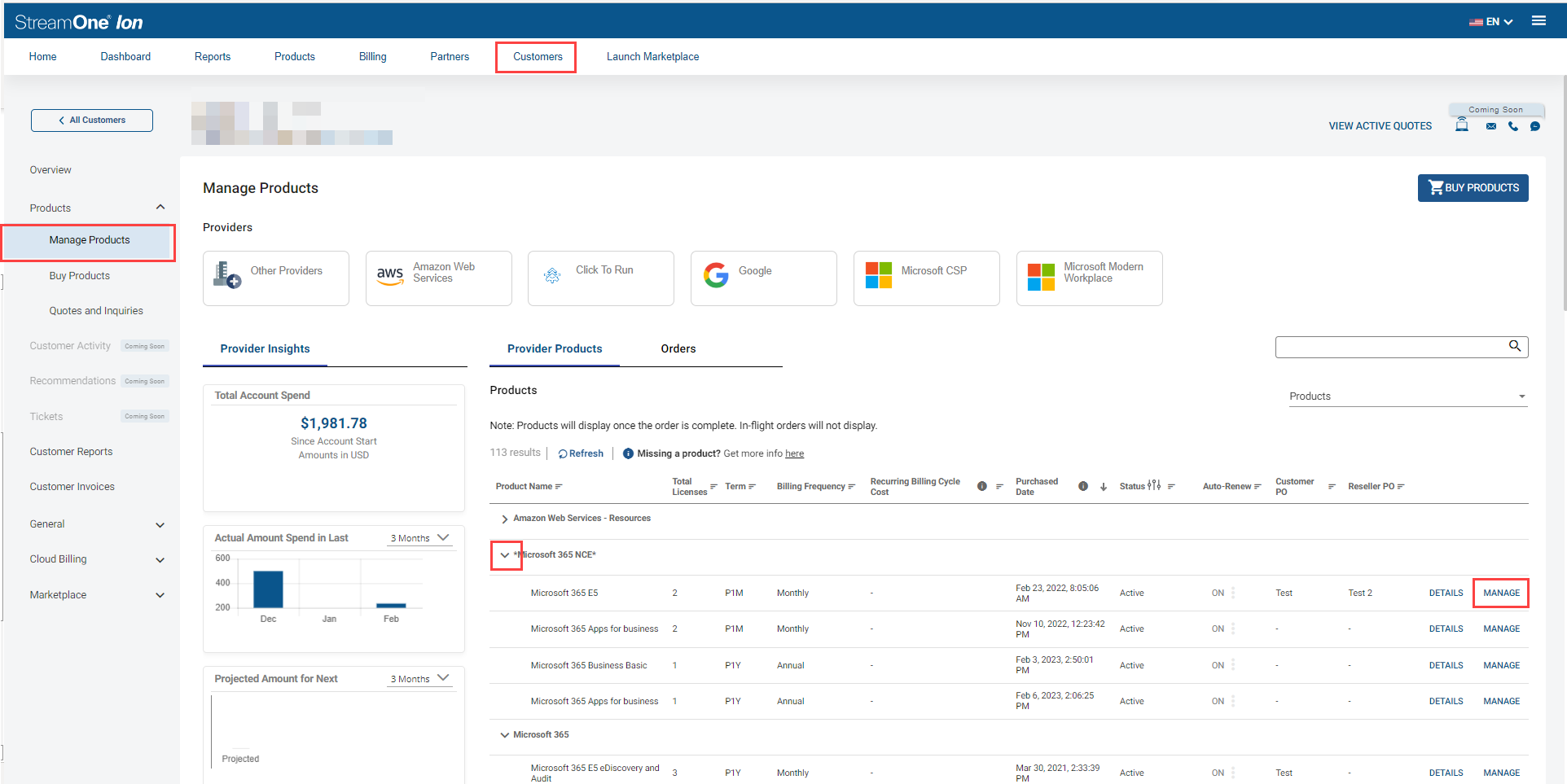Viewport: 1567px width, 784px height.
Task: Click MANAGE for Microsoft 365 E5
Action: point(1501,593)
